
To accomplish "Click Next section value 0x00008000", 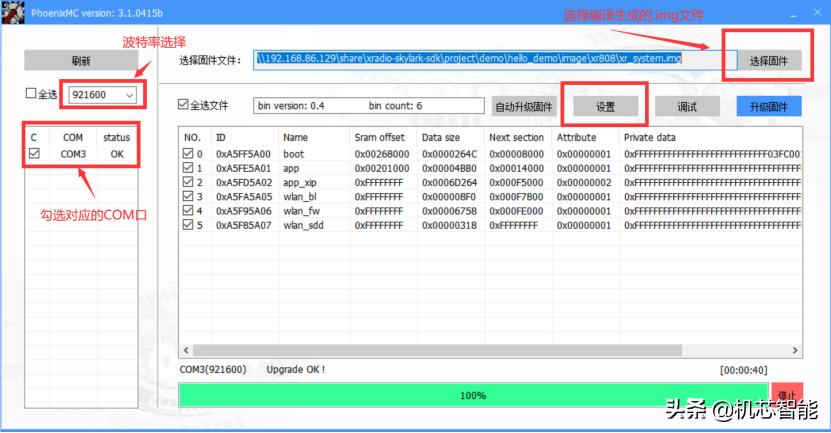I will pyautogui.click(x=517, y=154).
